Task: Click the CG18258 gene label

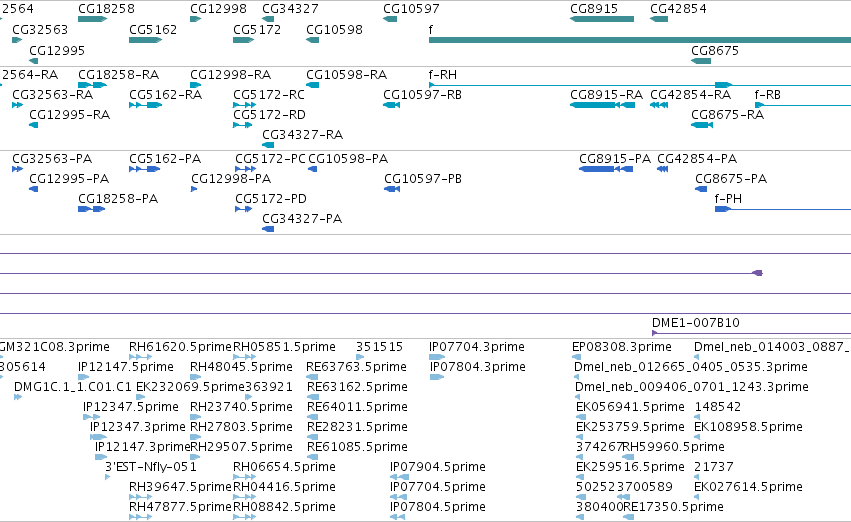Action: click(x=106, y=9)
